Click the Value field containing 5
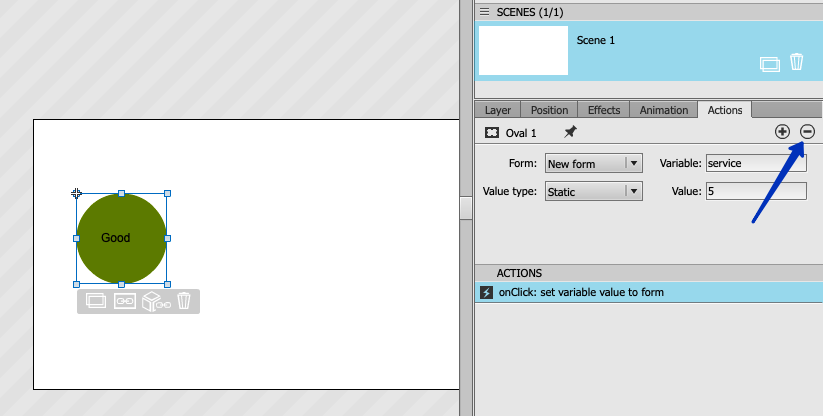Screen dimensions: 823x416 pos(756,191)
